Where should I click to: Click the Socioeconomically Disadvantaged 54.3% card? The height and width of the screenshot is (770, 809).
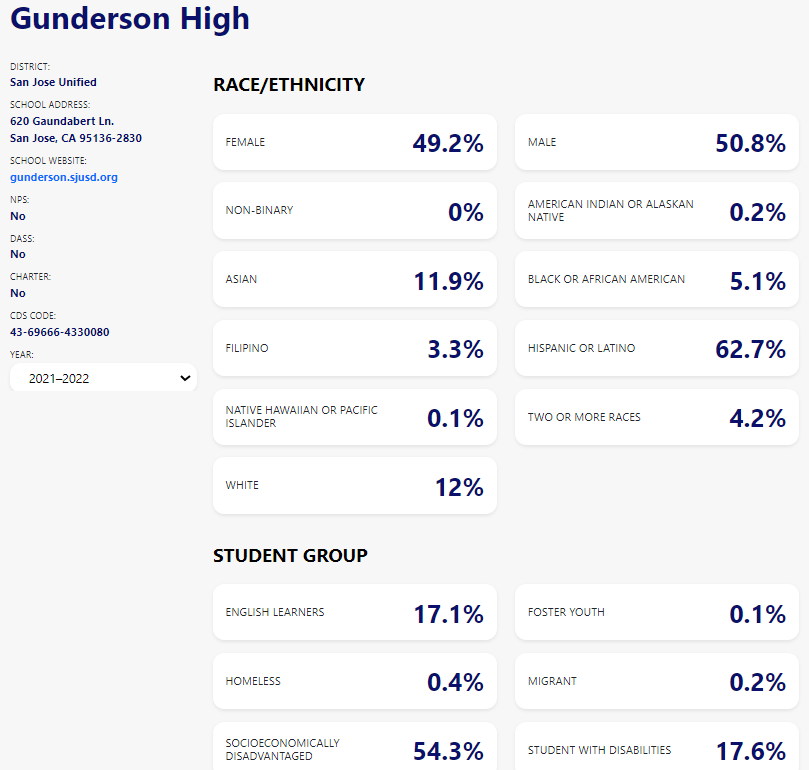(x=354, y=748)
